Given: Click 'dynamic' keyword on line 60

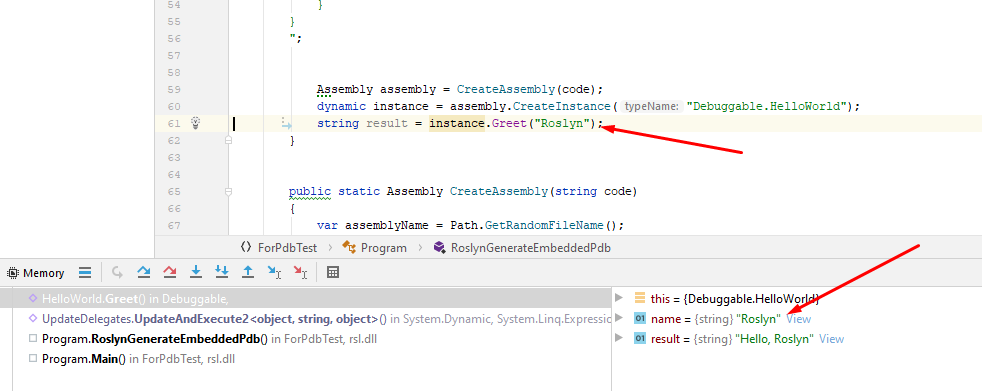Looking at the screenshot, I should [341, 107].
